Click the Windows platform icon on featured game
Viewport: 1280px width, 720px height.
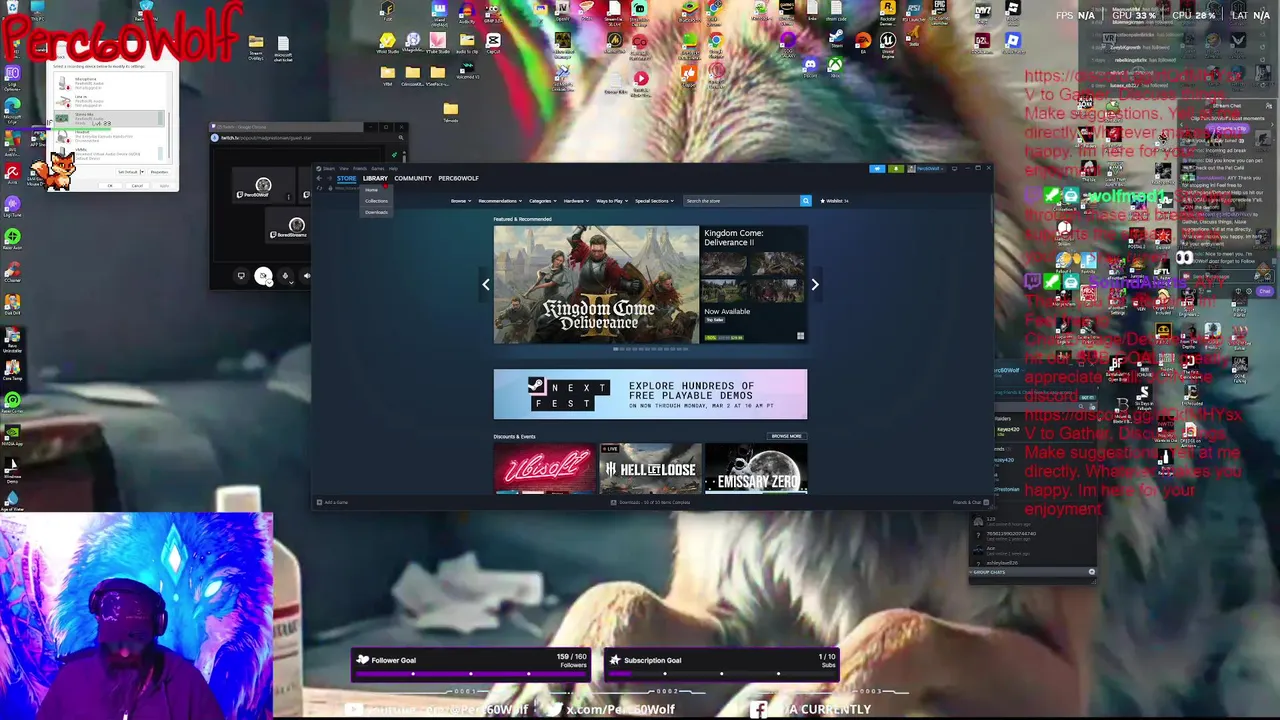(x=800, y=336)
